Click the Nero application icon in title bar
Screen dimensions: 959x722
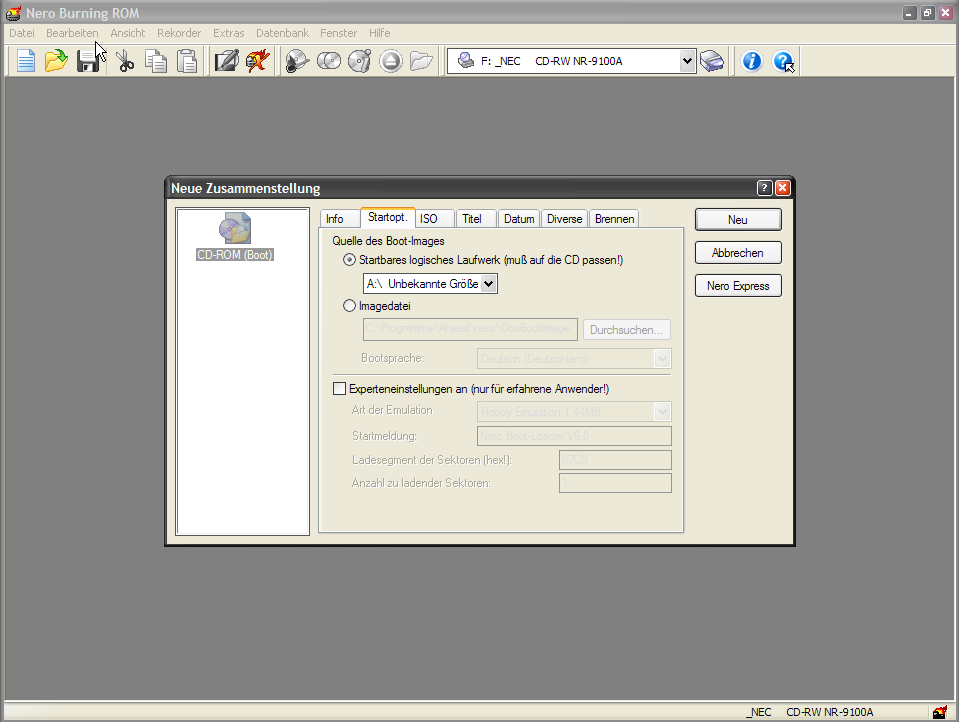(13, 13)
